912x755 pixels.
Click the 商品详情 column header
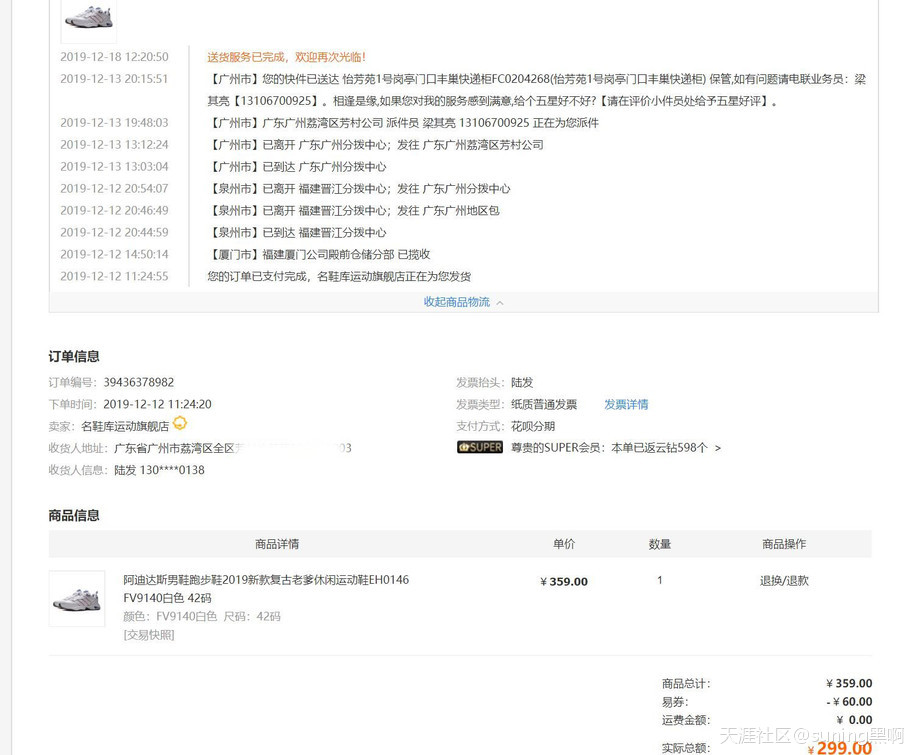277,544
